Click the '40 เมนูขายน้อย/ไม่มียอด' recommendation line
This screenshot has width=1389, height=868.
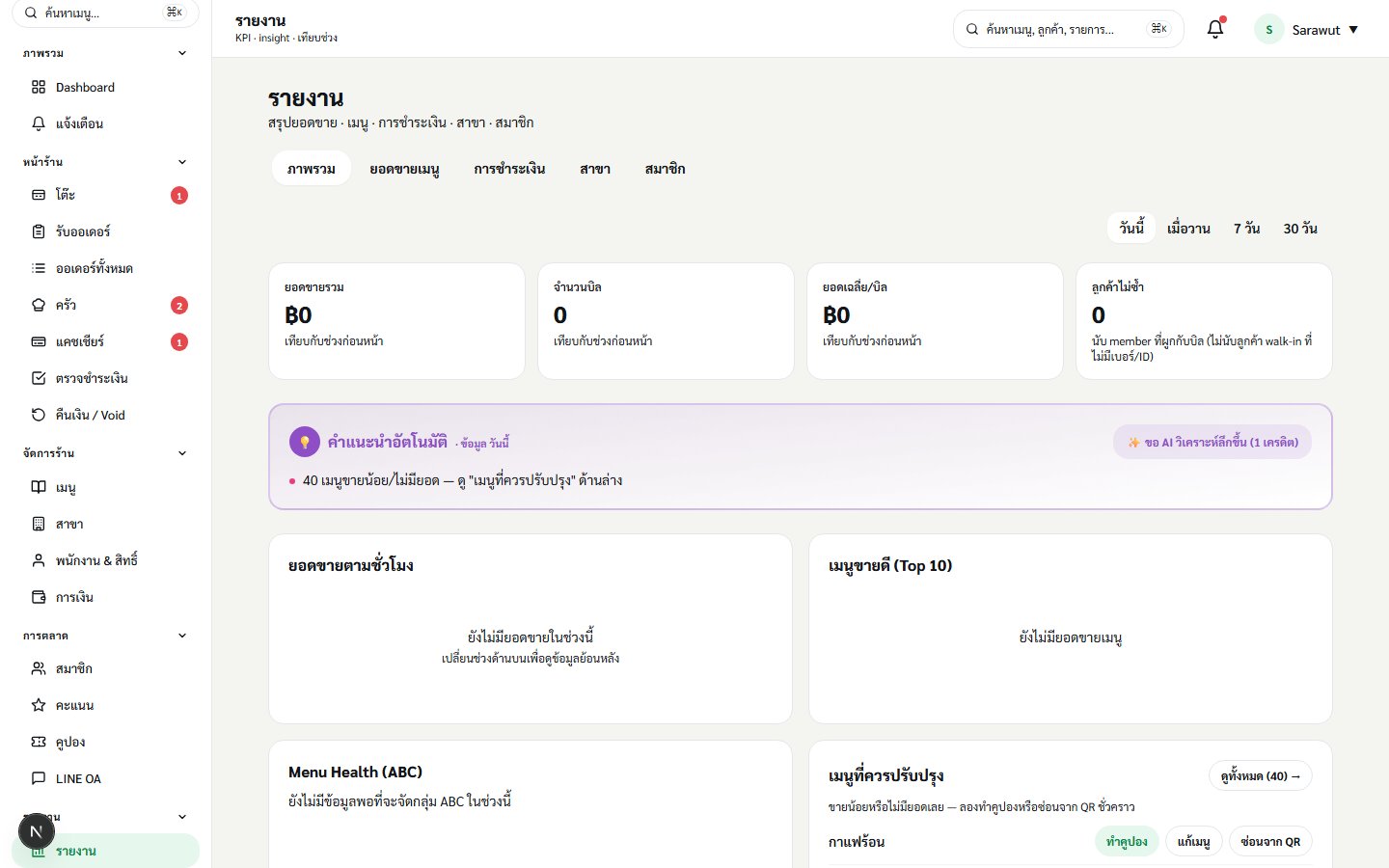click(462, 480)
